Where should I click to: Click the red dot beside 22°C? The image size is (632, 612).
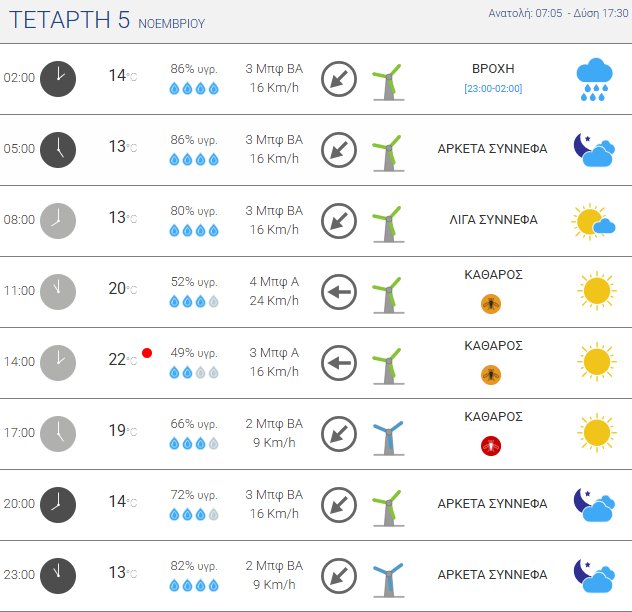[147, 353]
